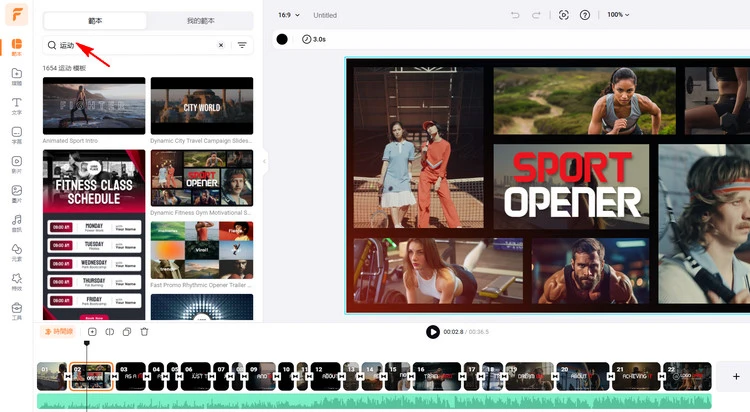Toggle the timeline (時間線) mode button
The image size is (750, 412).
[x=58, y=331]
